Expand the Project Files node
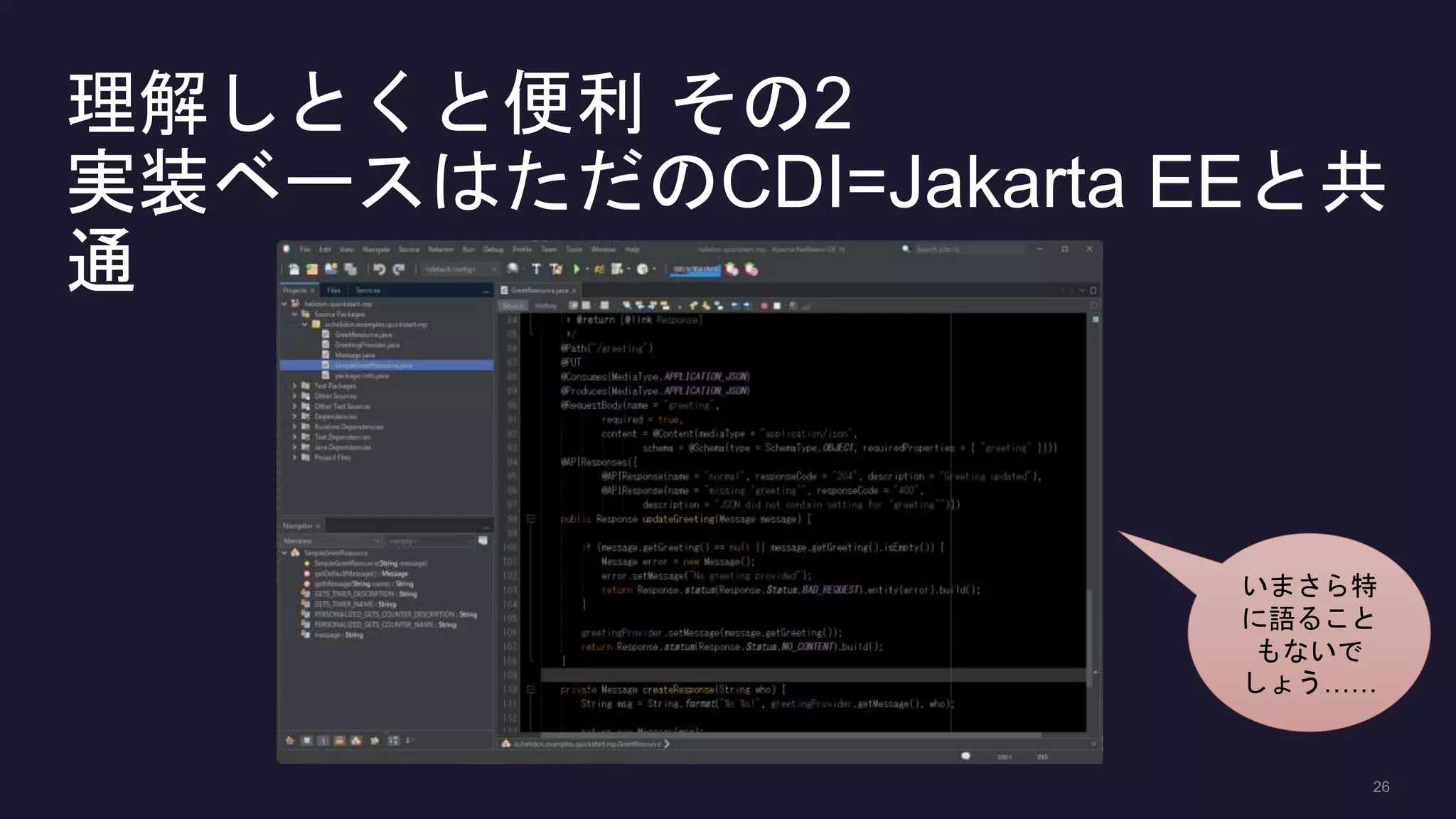 [x=295, y=458]
